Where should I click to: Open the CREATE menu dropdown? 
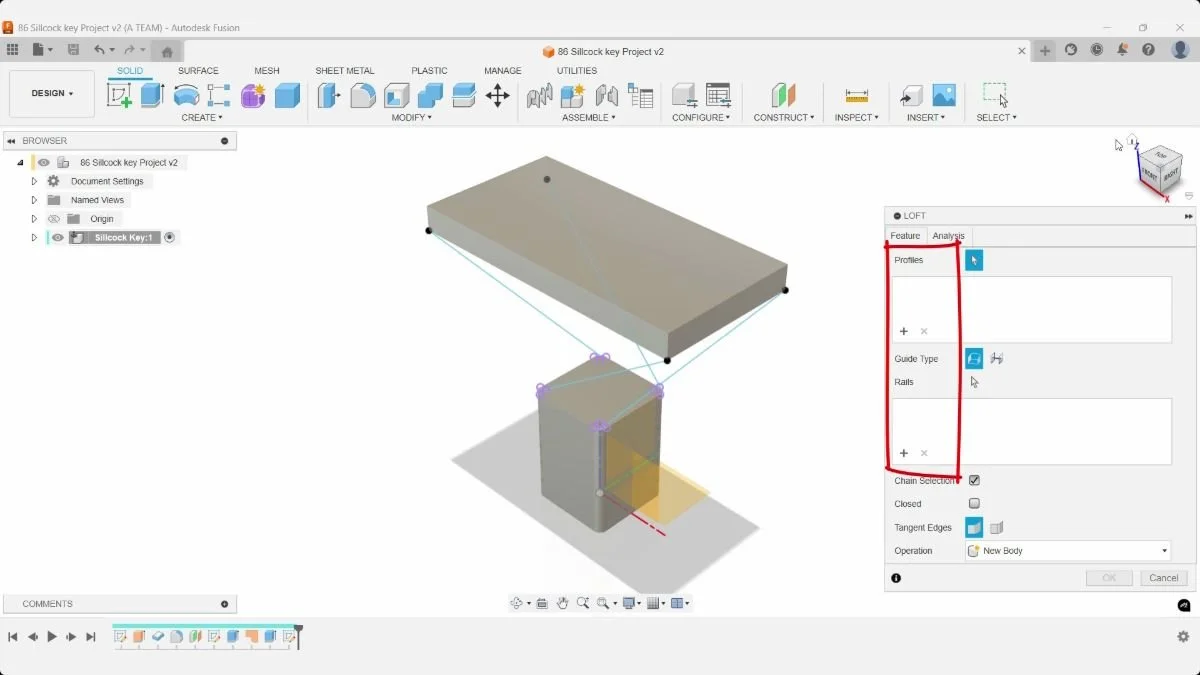(202, 118)
